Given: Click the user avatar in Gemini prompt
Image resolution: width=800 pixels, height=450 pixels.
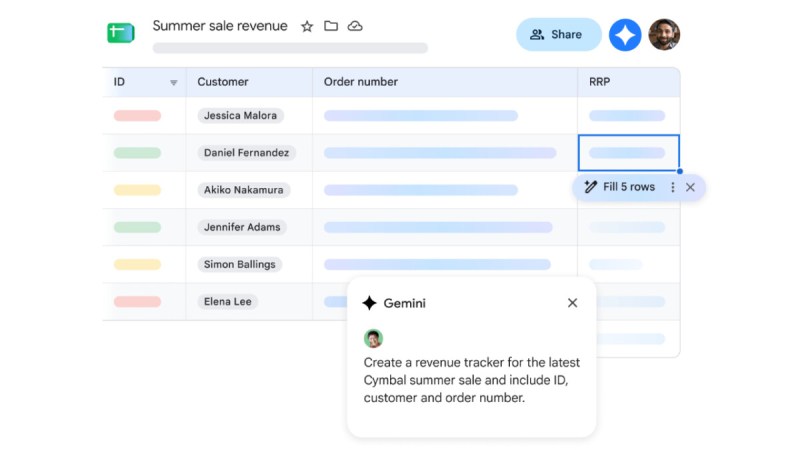Looking at the screenshot, I should (373, 338).
